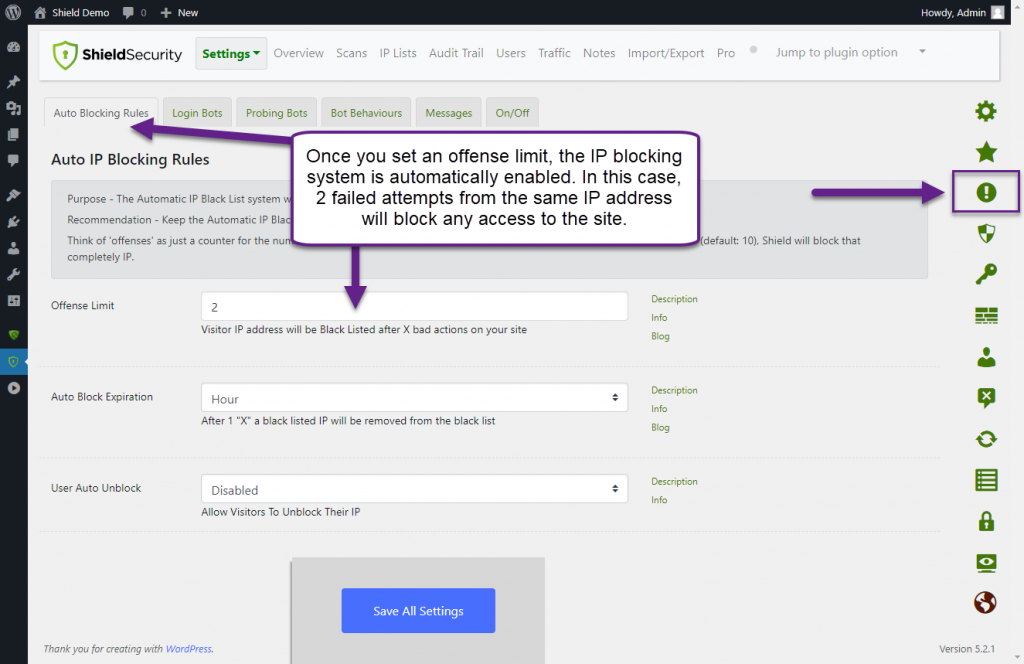1024x664 pixels.
Task: Click Description link for Offense Limit
Action: 674,298
